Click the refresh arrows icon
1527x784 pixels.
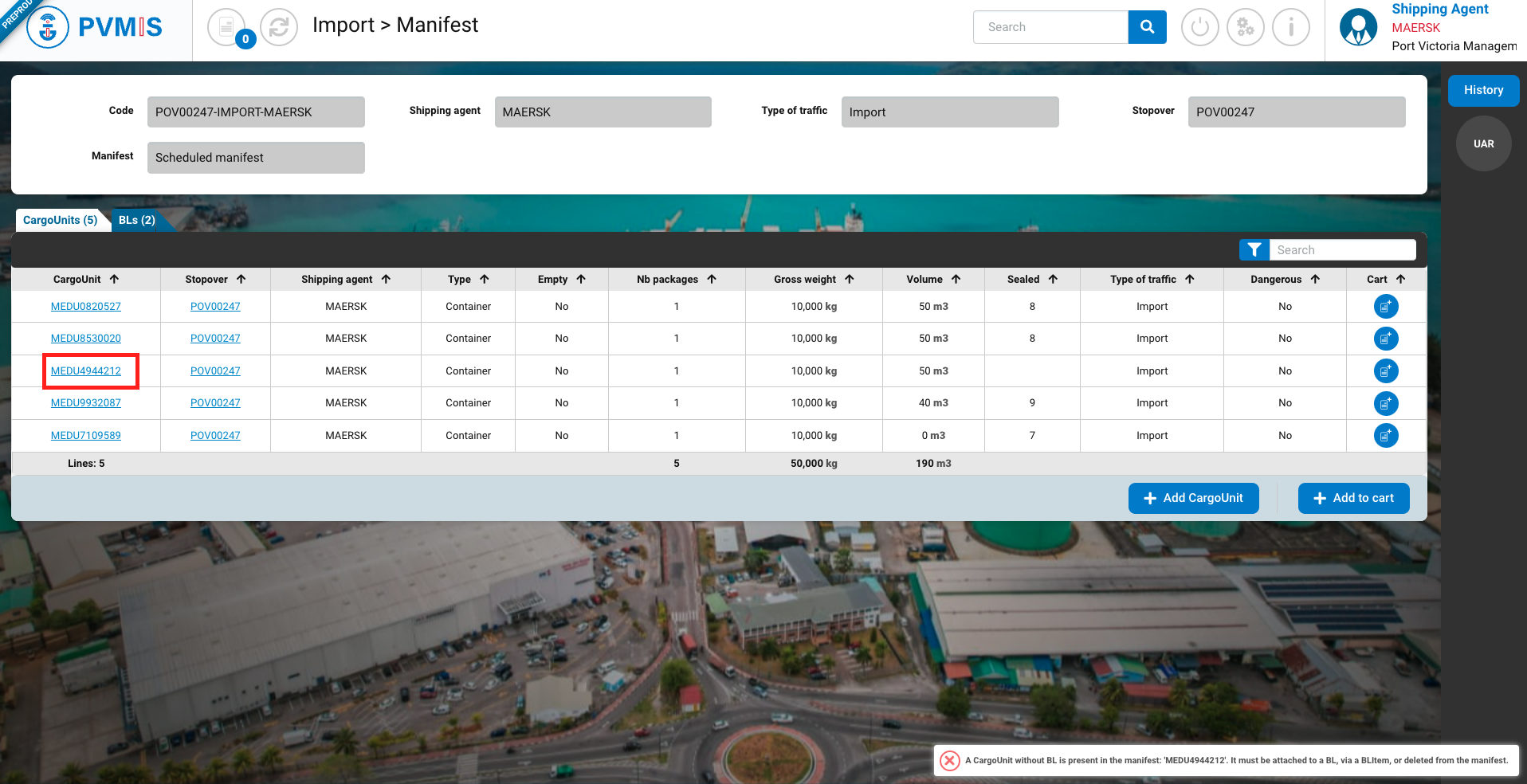click(279, 27)
